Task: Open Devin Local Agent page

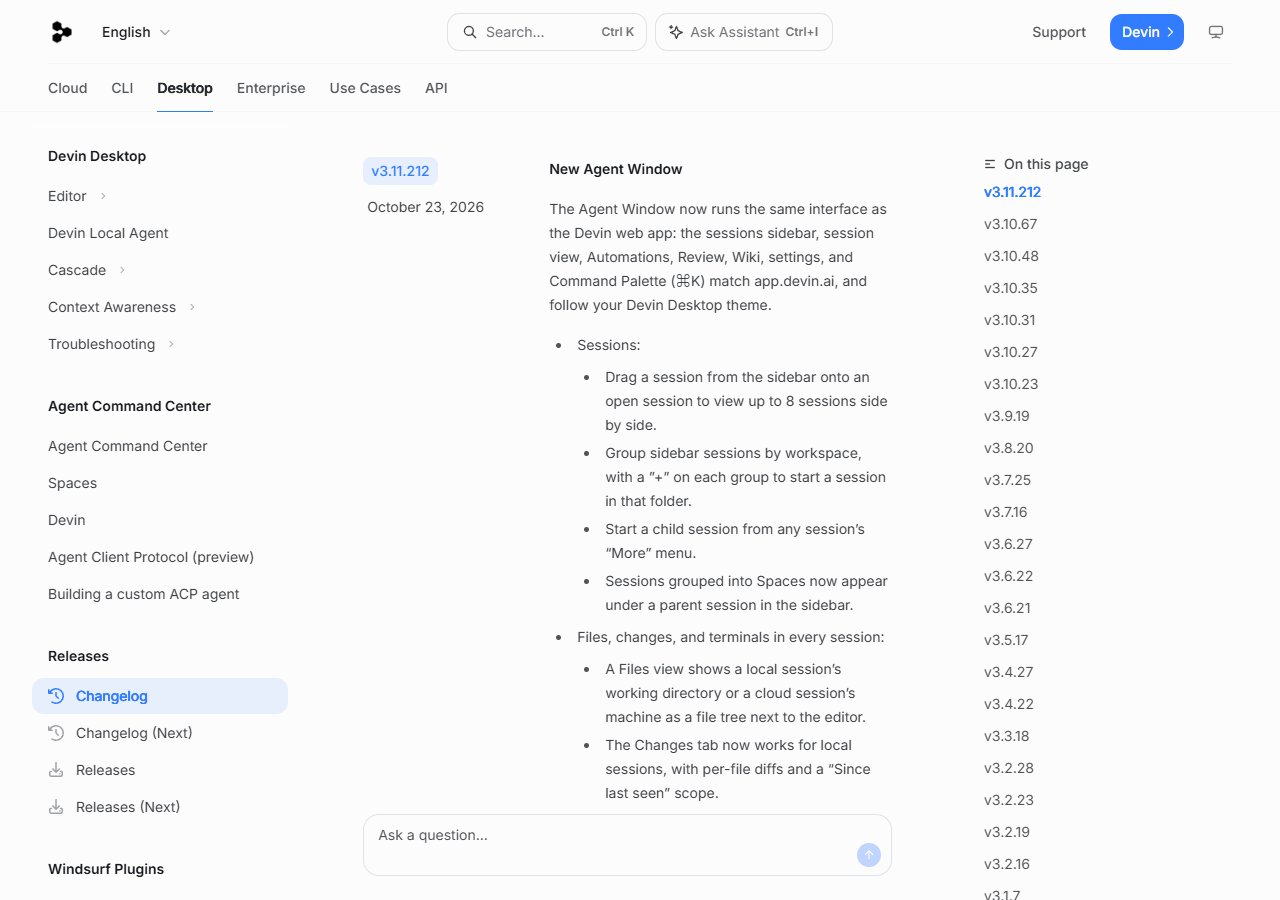Action: 108,233
